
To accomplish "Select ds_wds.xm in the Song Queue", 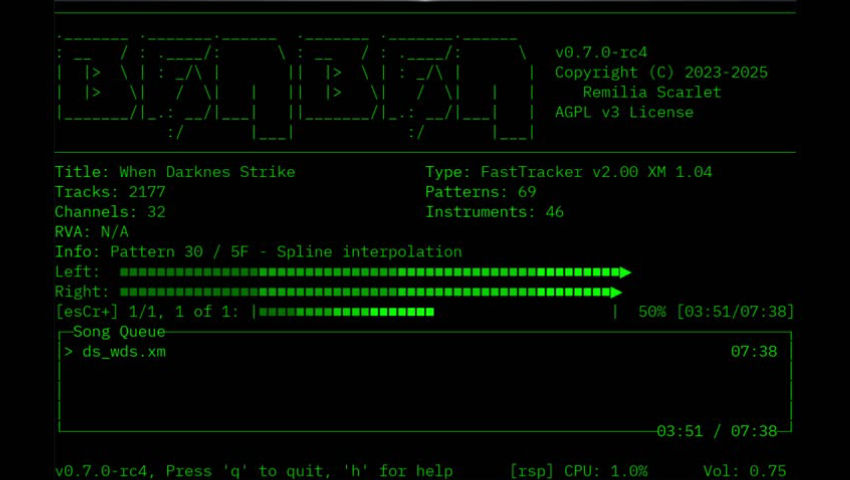I will [124, 352].
